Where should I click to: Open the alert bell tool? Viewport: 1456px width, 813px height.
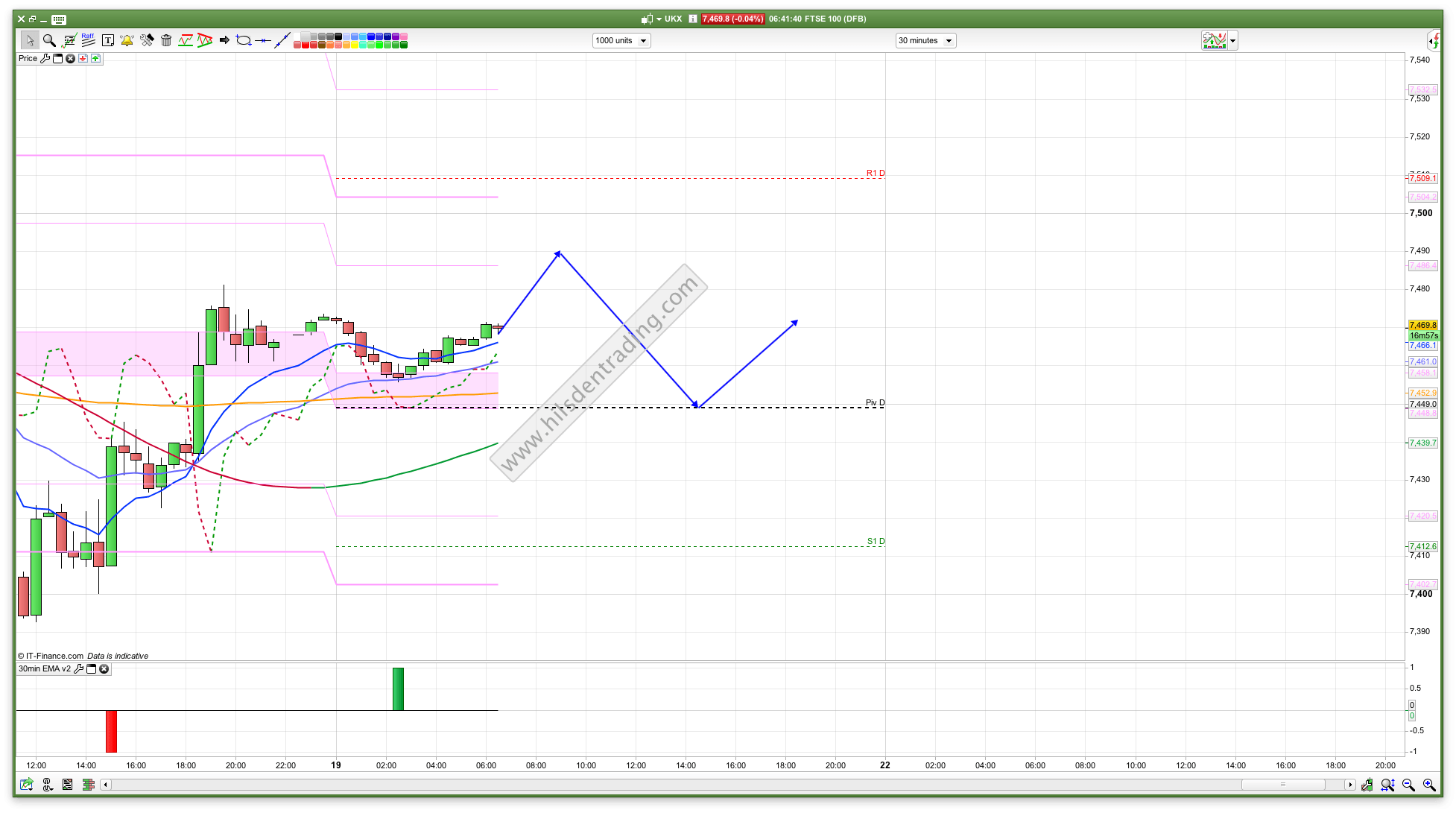pyautogui.click(x=127, y=40)
